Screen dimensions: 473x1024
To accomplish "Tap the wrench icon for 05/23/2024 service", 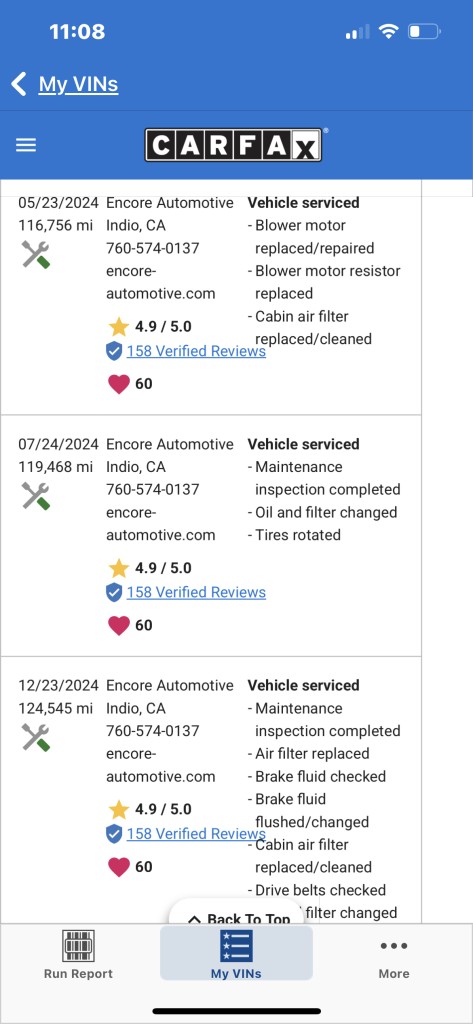I will point(35,254).
